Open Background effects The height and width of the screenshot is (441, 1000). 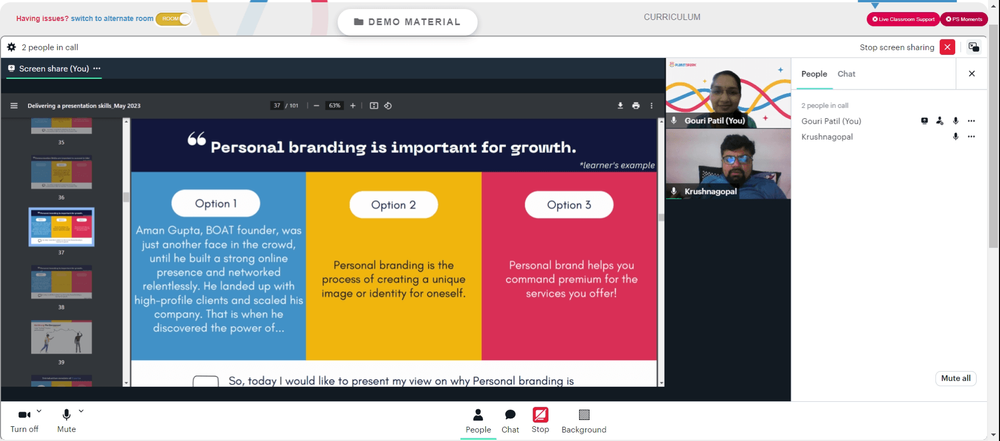(584, 421)
